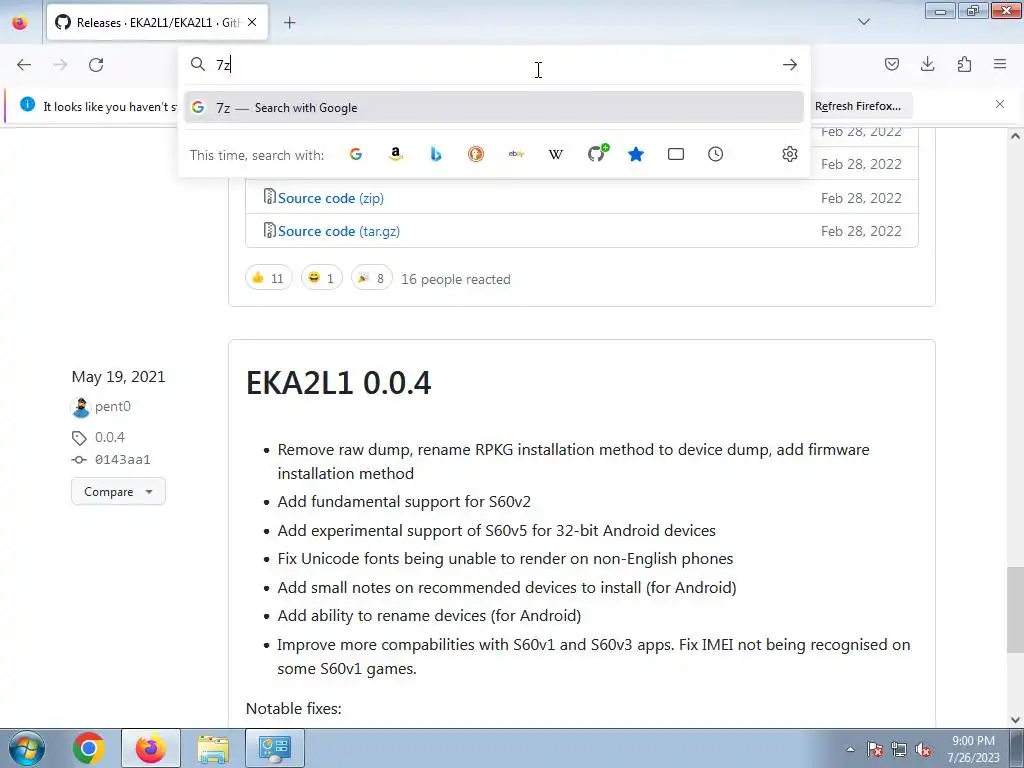1024x768 pixels.
Task: Open the Firefox downloads panel
Action: click(x=927, y=64)
